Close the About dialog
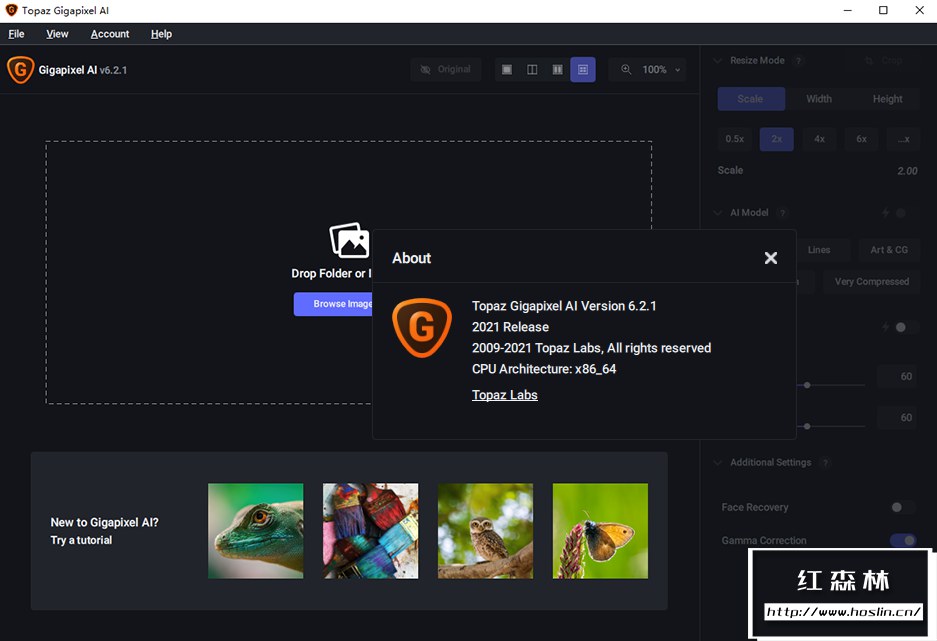 tap(771, 257)
